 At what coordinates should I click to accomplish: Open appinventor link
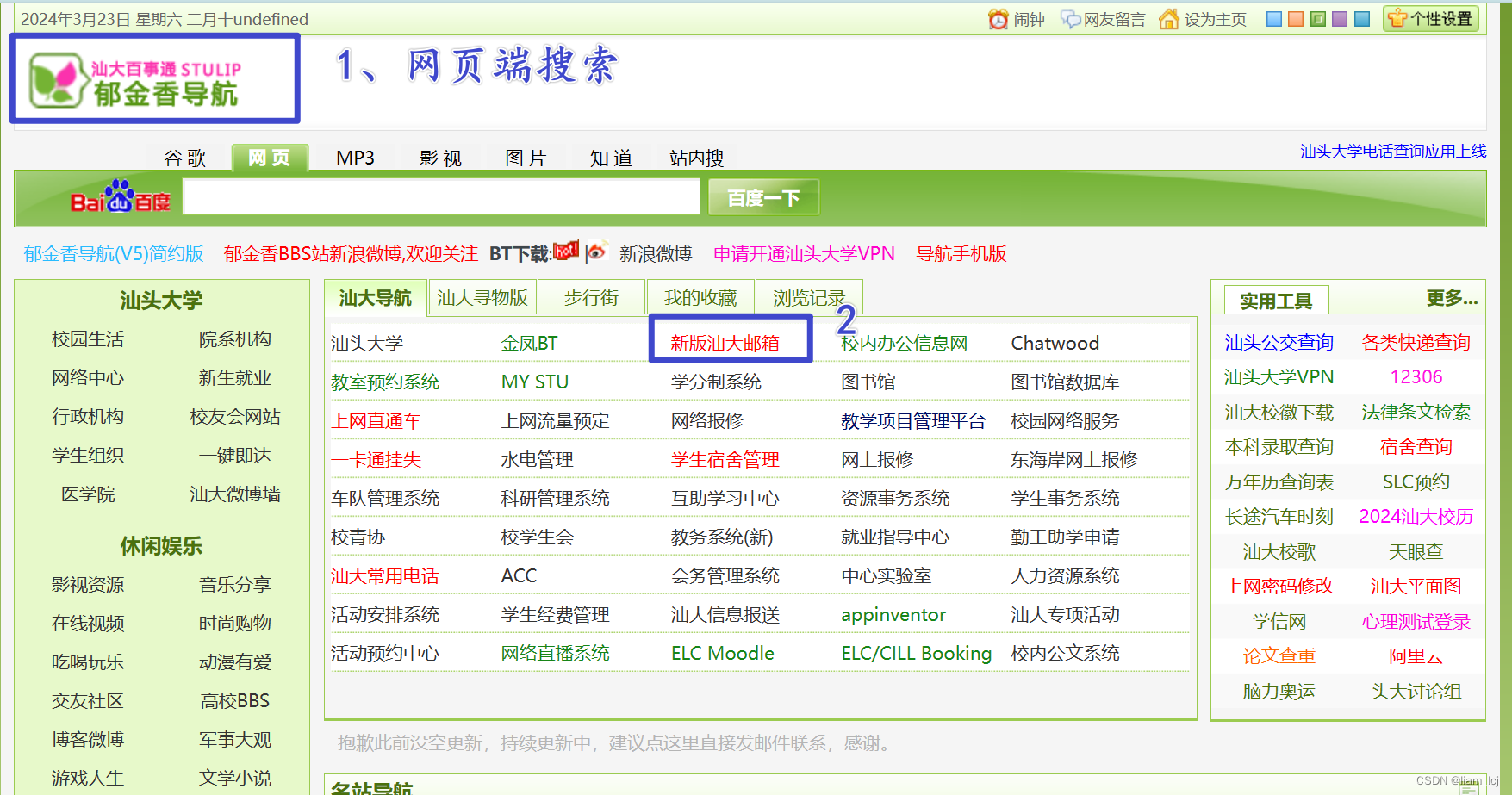click(893, 614)
